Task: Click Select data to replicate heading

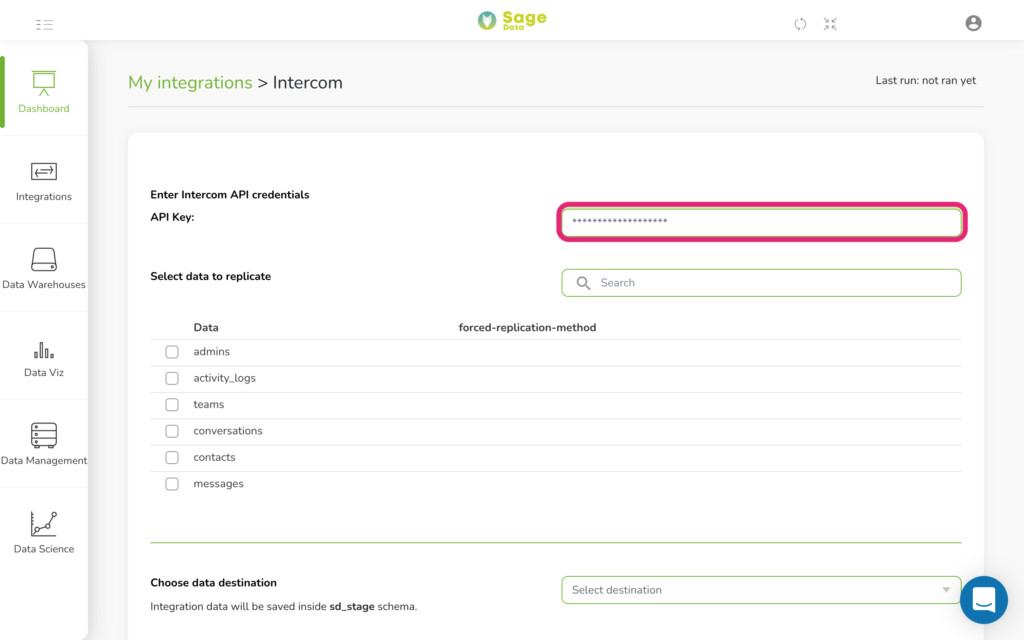Action: point(210,276)
